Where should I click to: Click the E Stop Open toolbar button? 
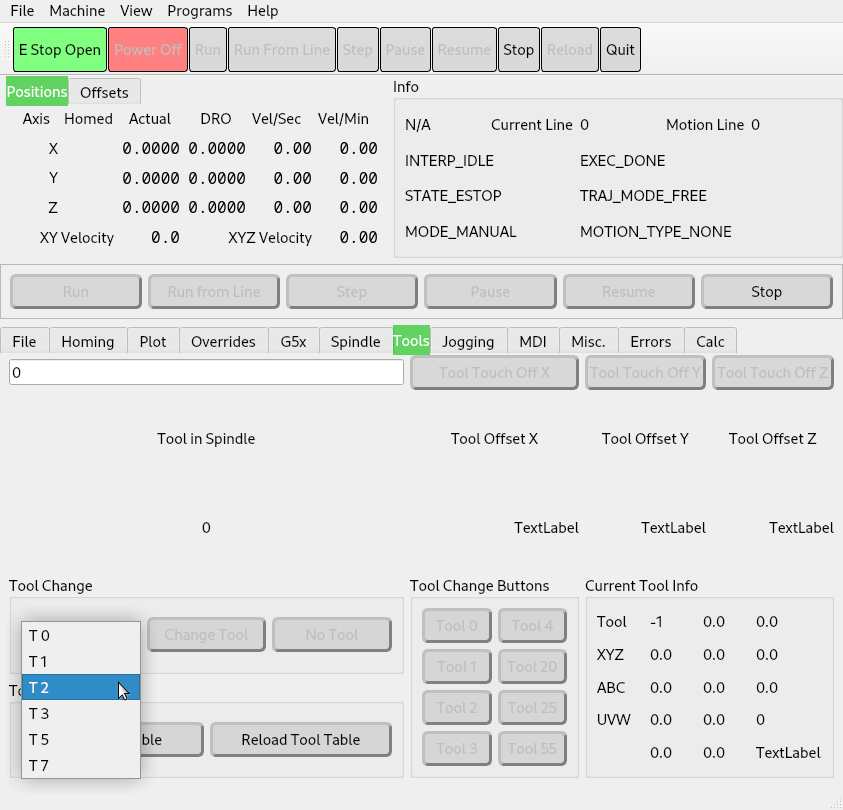pos(60,50)
